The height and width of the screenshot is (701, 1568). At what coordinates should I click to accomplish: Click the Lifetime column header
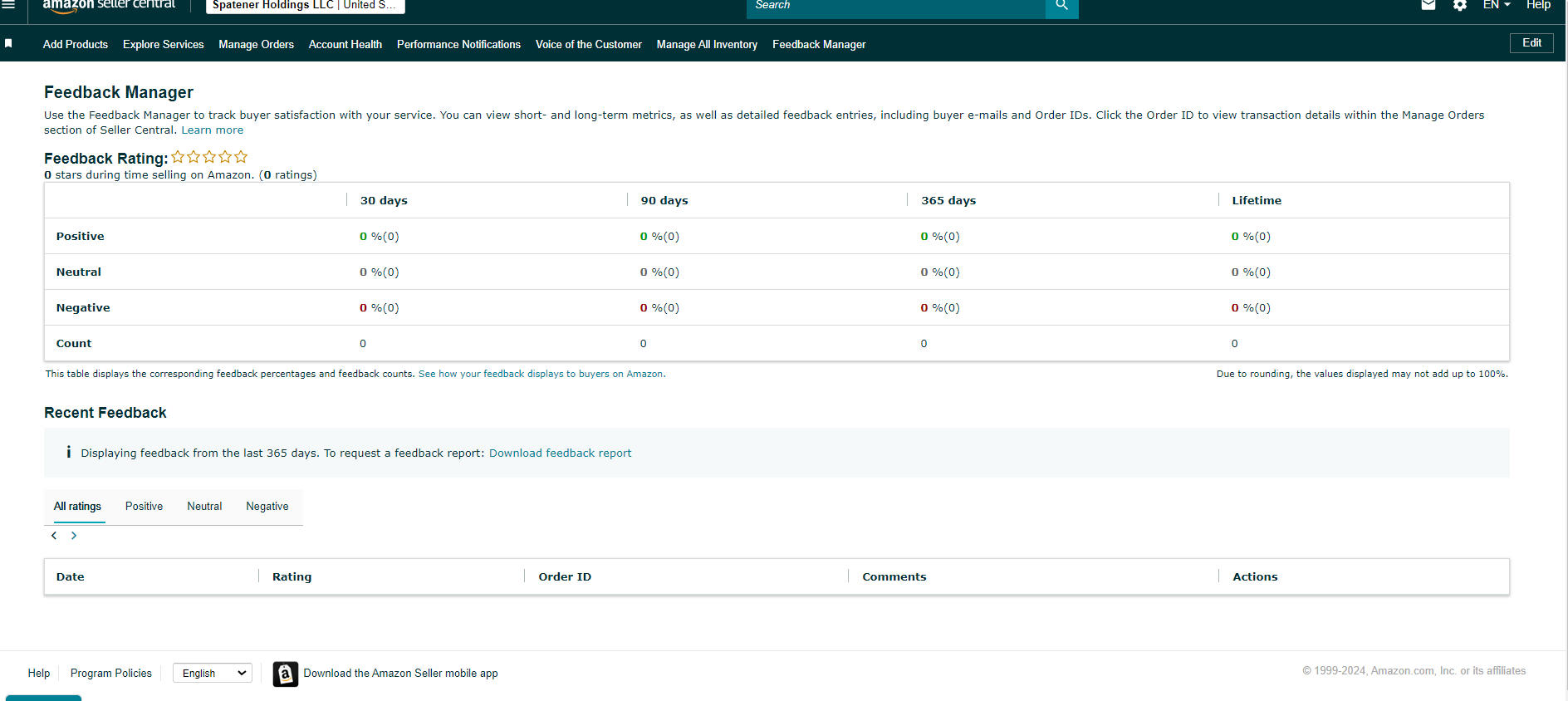pyautogui.click(x=1257, y=200)
